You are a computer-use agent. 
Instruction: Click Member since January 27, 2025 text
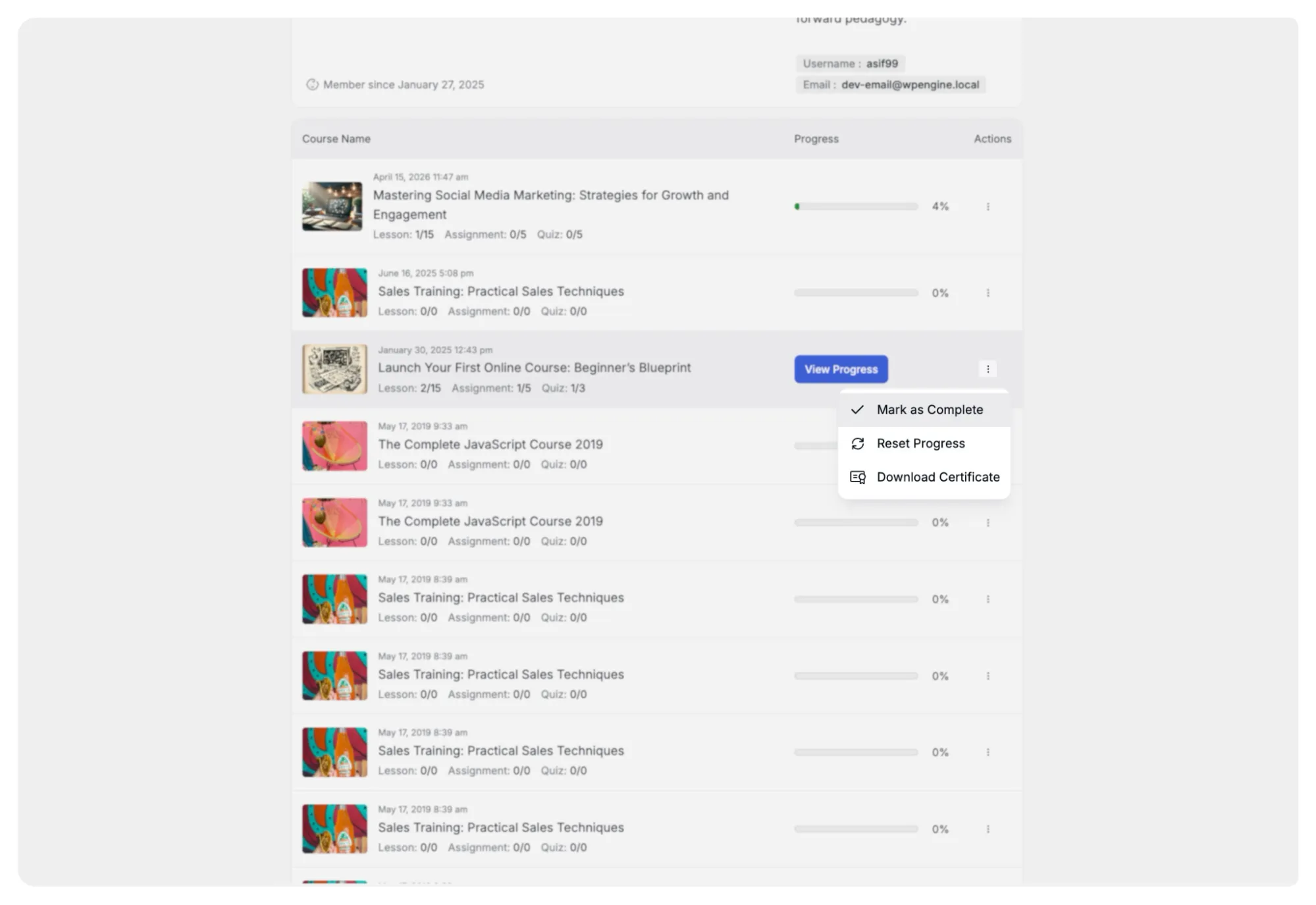coord(403,84)
